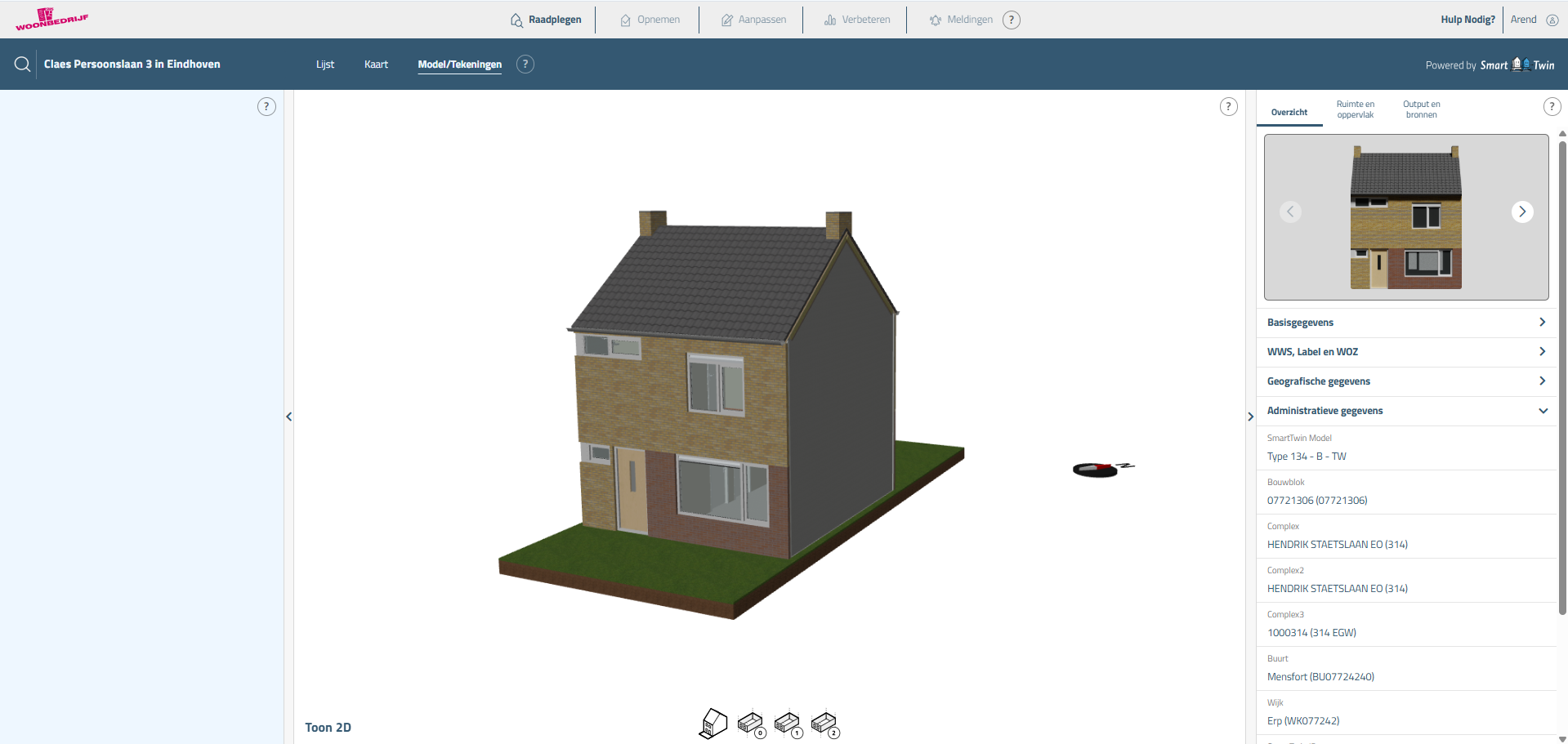Image resolution: width=1568 pixels, height=744 pixels.
Task: Open the Arend user profile icon
Action: (1552, 20)
